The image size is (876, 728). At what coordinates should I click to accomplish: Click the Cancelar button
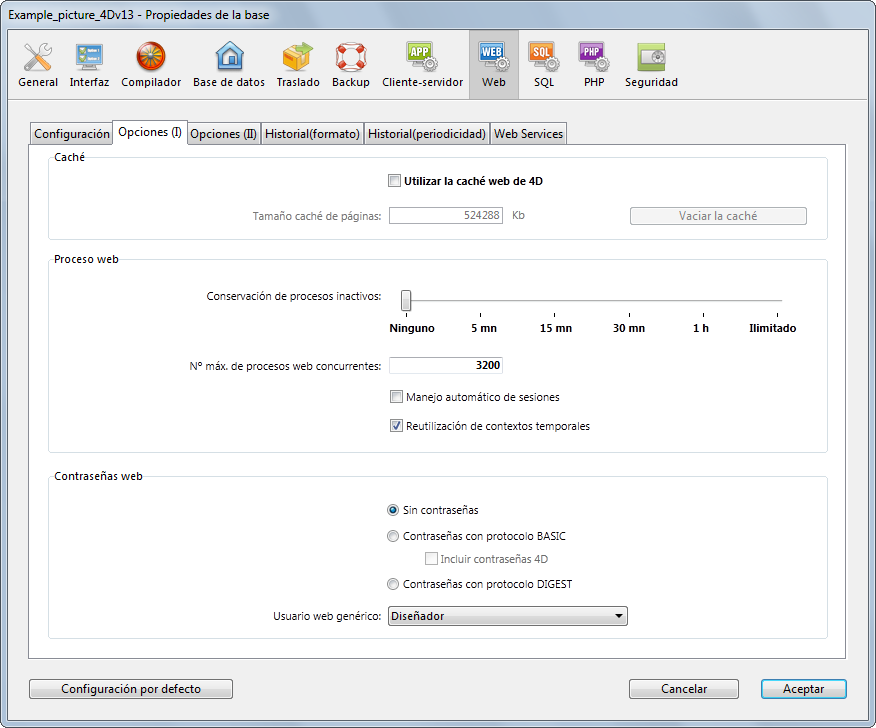684,689
